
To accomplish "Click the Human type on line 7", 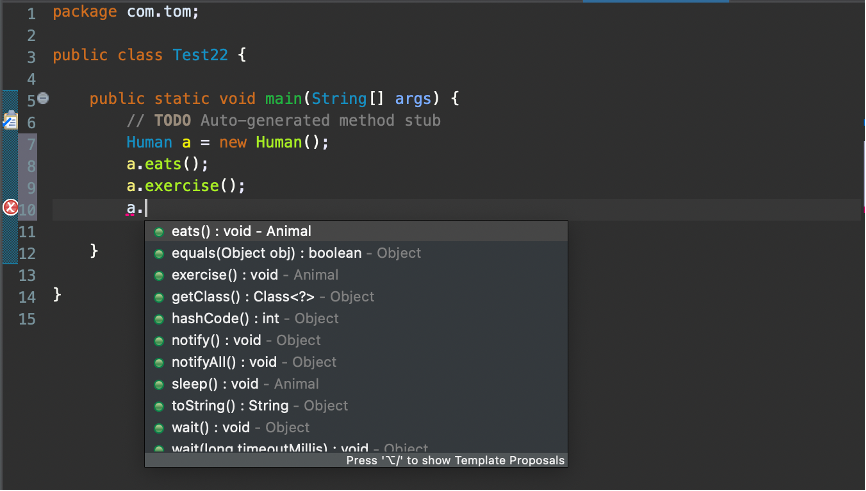I will pos(149,142).
